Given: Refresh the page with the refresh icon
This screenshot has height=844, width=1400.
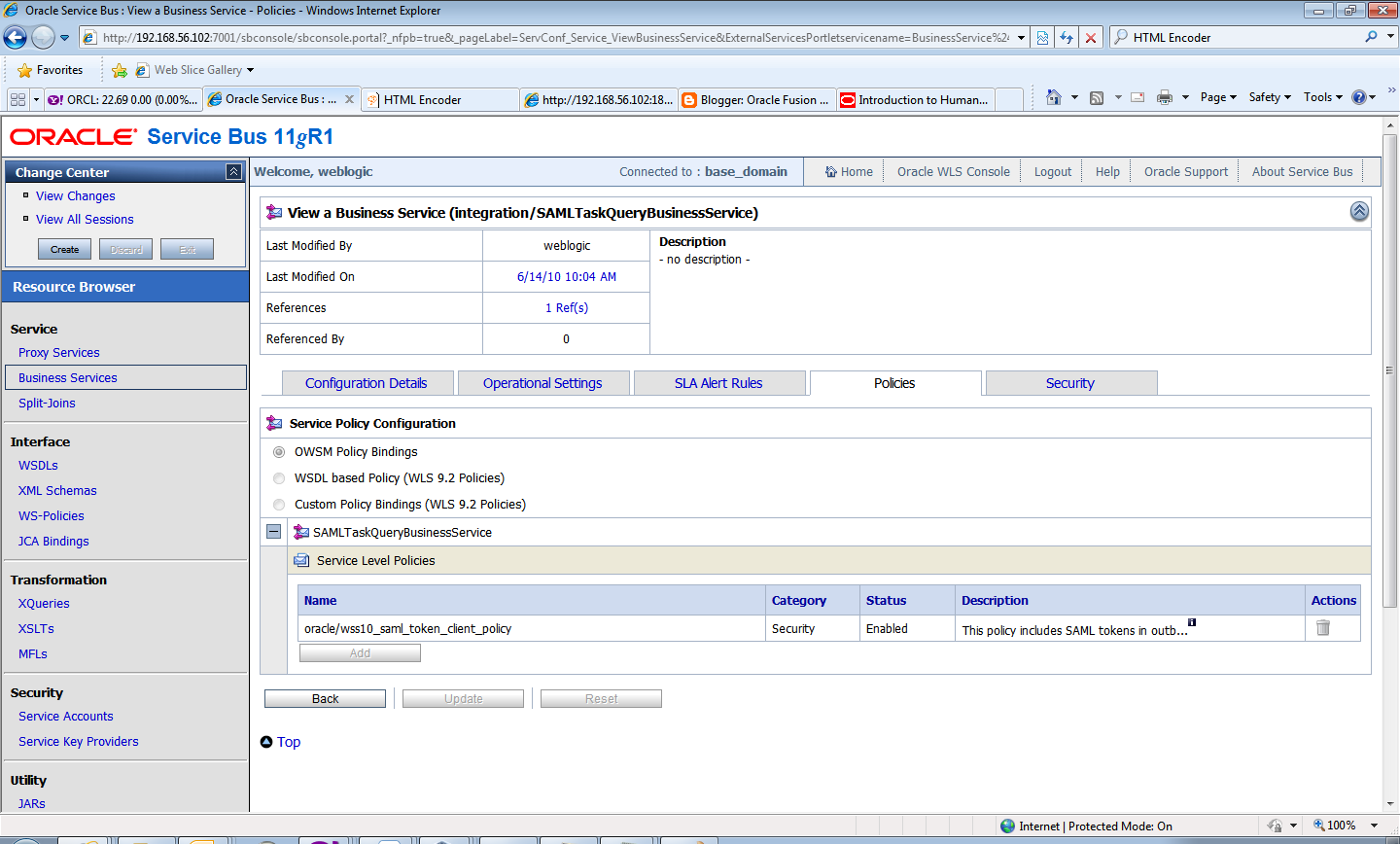Looking at the screenshot, I should [x=1067, y=38].
